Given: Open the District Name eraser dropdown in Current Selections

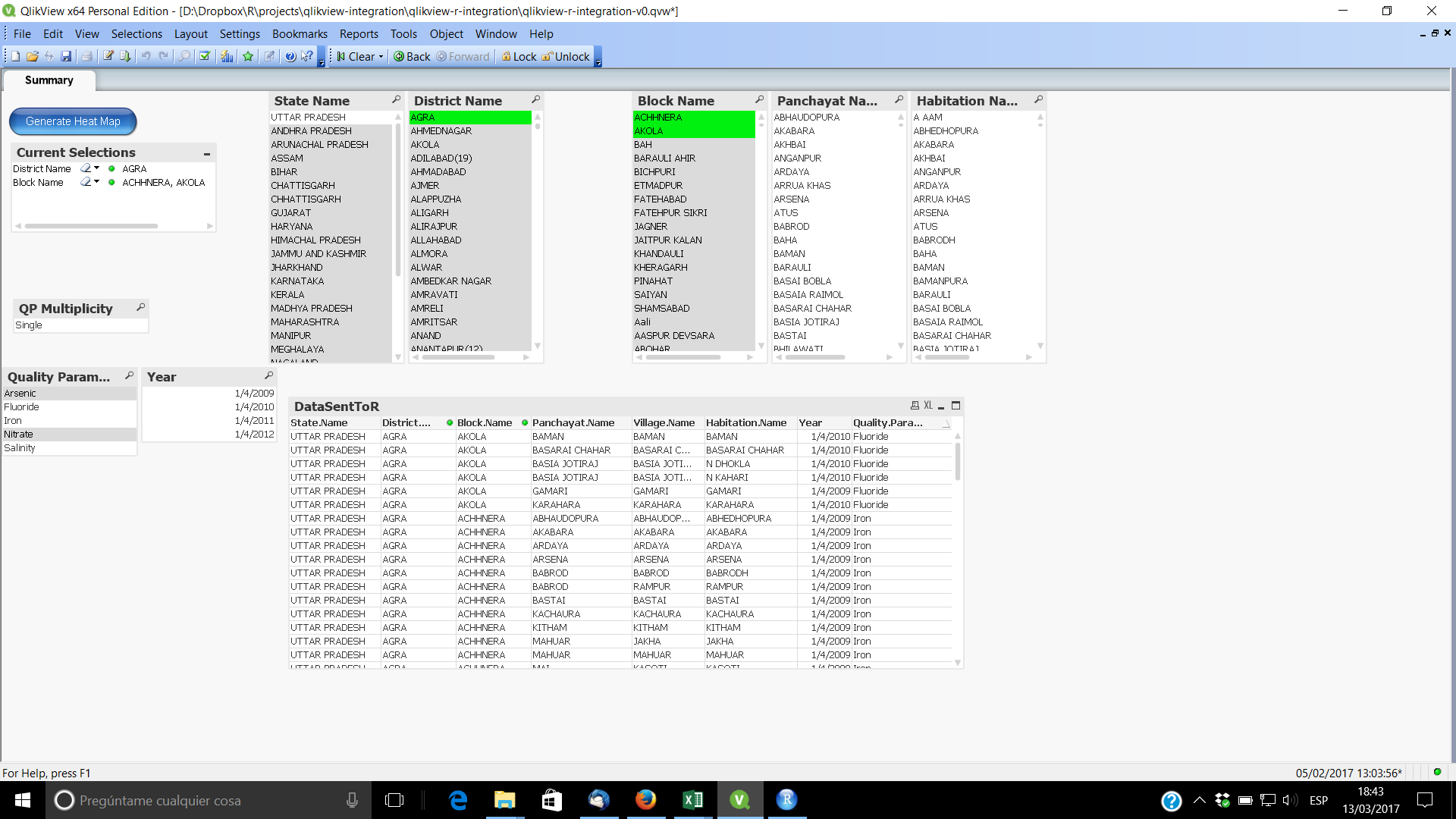Looking at the screenshot, I should tap(96, 168).
